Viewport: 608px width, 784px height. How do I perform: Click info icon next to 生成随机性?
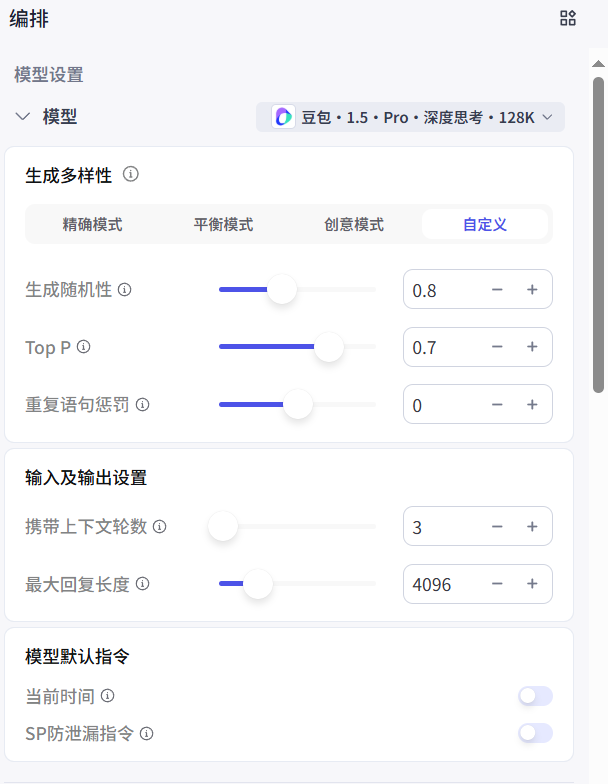(125, 290)
